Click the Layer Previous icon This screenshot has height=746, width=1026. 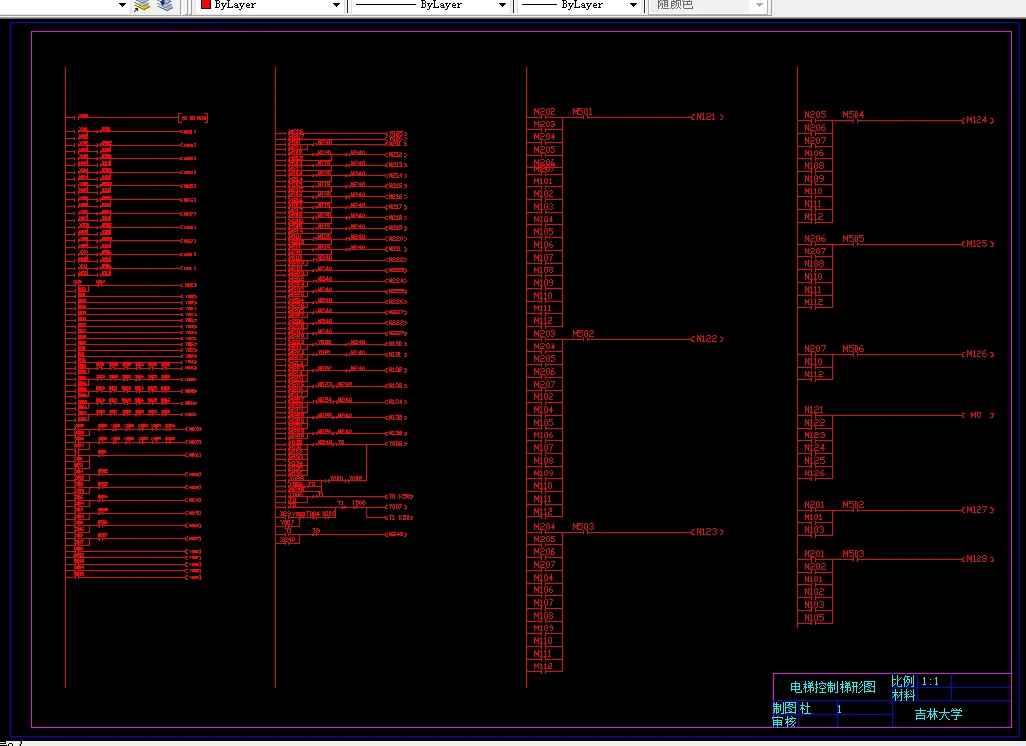[165, 6]
